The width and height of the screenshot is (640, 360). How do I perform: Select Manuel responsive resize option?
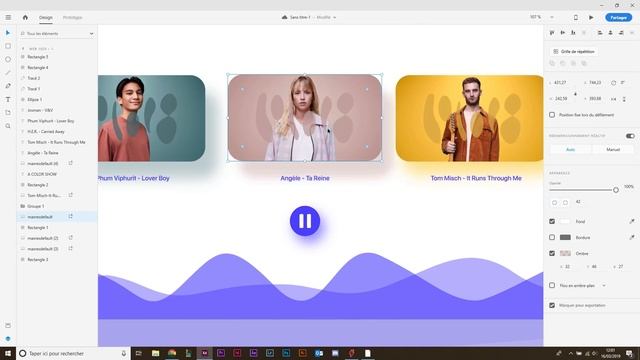tap(613, 150)
